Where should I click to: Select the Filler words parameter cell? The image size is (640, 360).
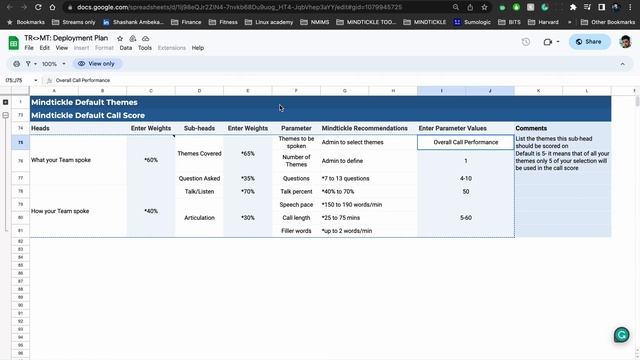(296, 231)
